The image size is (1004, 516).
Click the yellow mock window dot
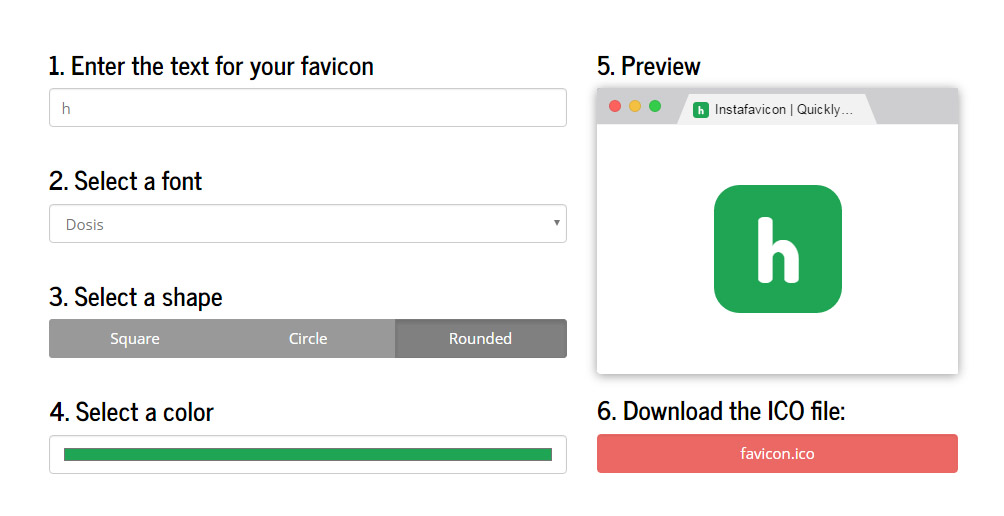(x=635, y=106)
